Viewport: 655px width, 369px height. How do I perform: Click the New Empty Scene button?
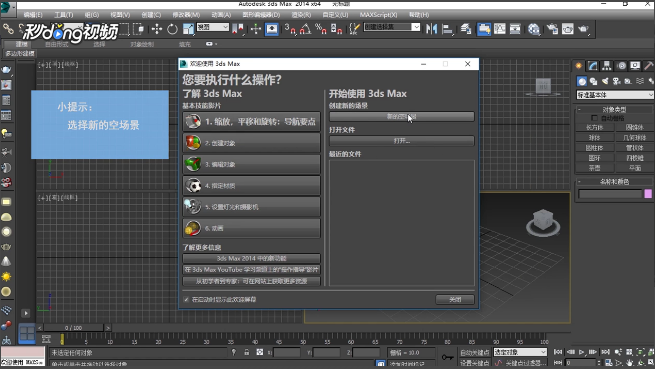tap(402, 117)
